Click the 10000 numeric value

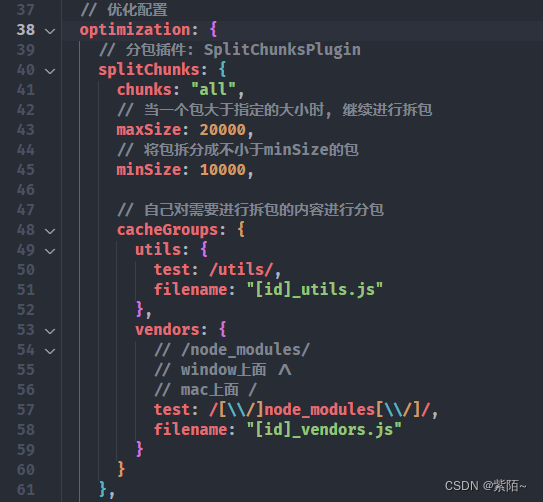(223, 170)
